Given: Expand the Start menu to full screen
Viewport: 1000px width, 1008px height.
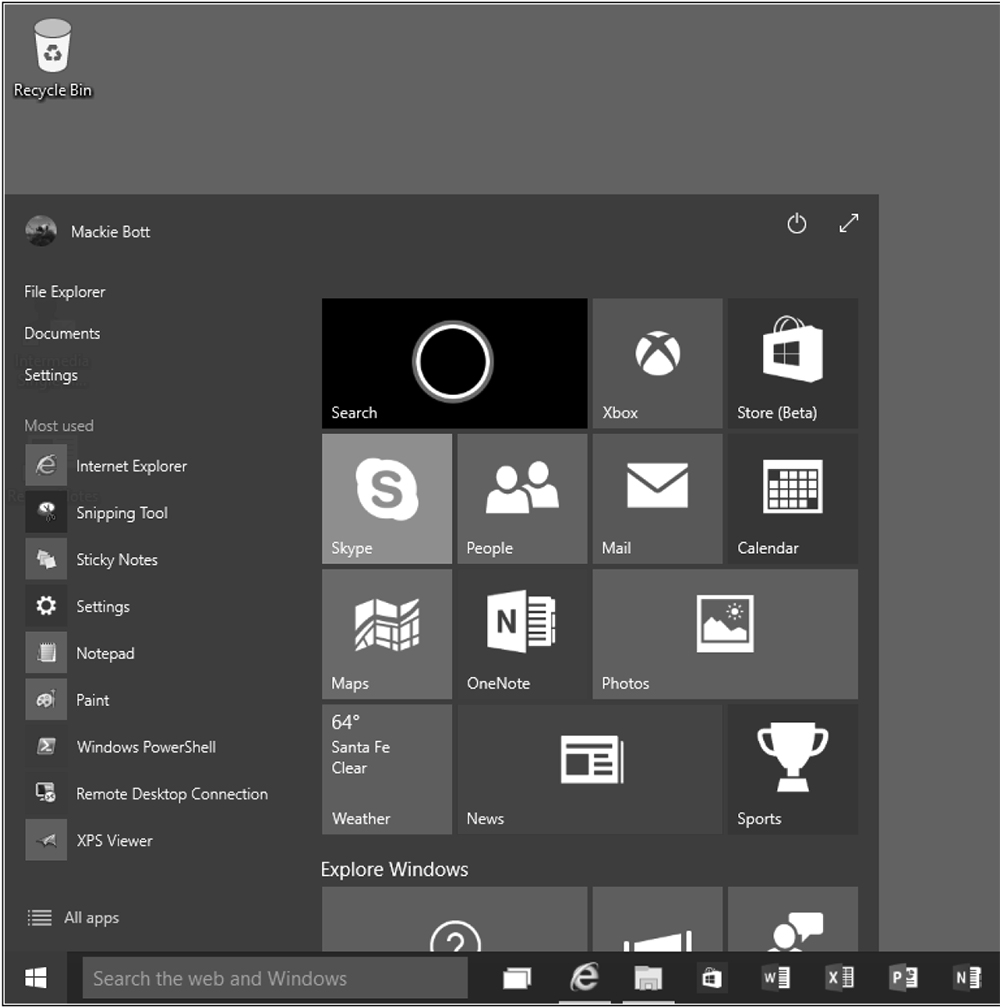Looking at the screenshot, I should [848, 224].
